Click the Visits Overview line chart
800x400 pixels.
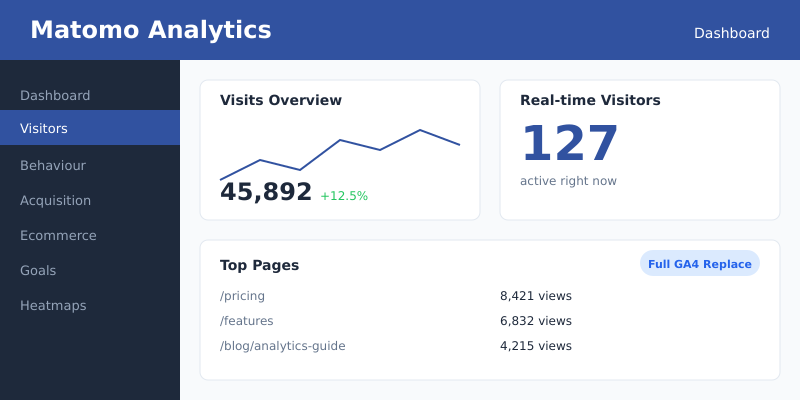coord(340,155)
